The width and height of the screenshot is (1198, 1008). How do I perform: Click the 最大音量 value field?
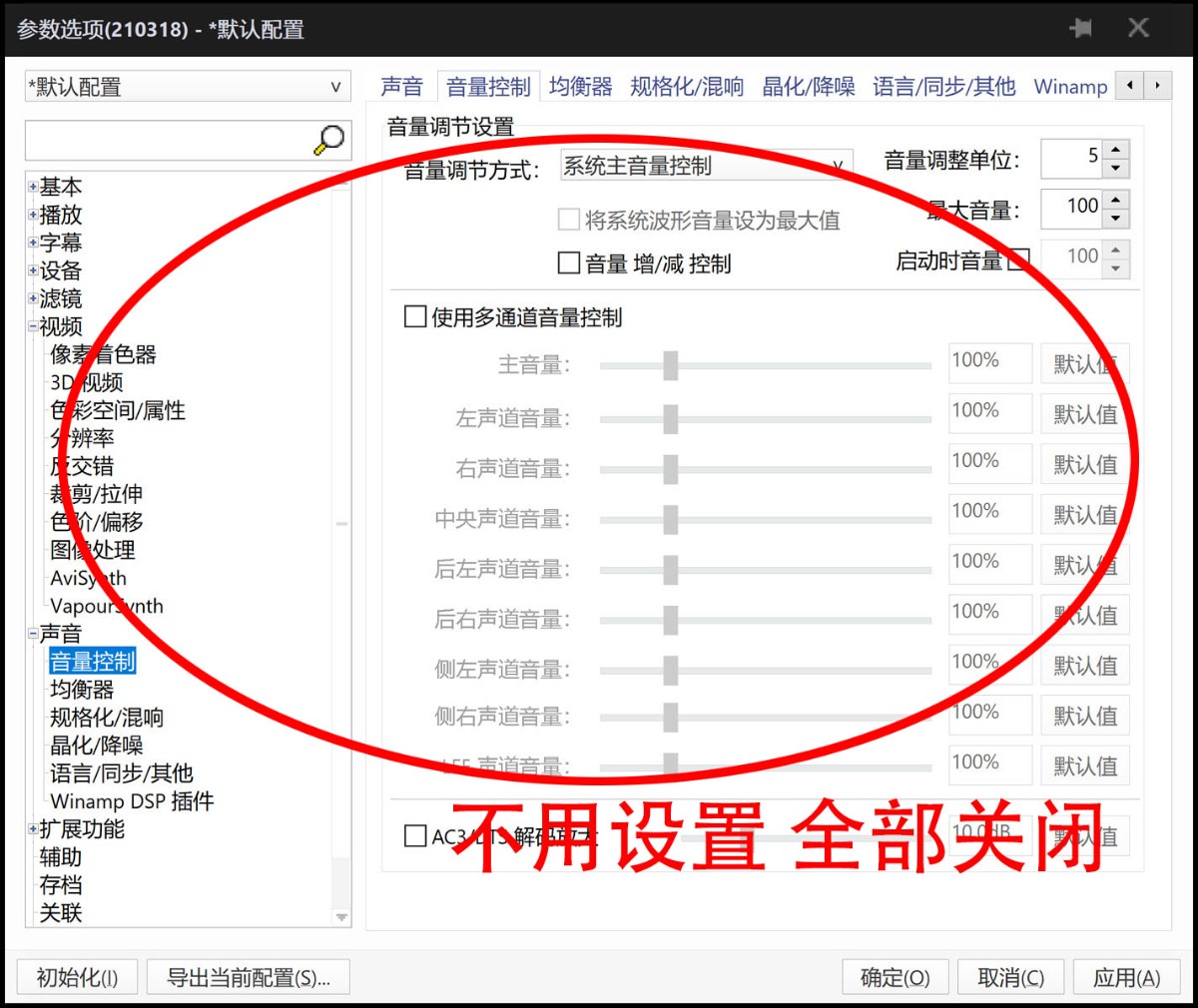(x=1071, y=208)
